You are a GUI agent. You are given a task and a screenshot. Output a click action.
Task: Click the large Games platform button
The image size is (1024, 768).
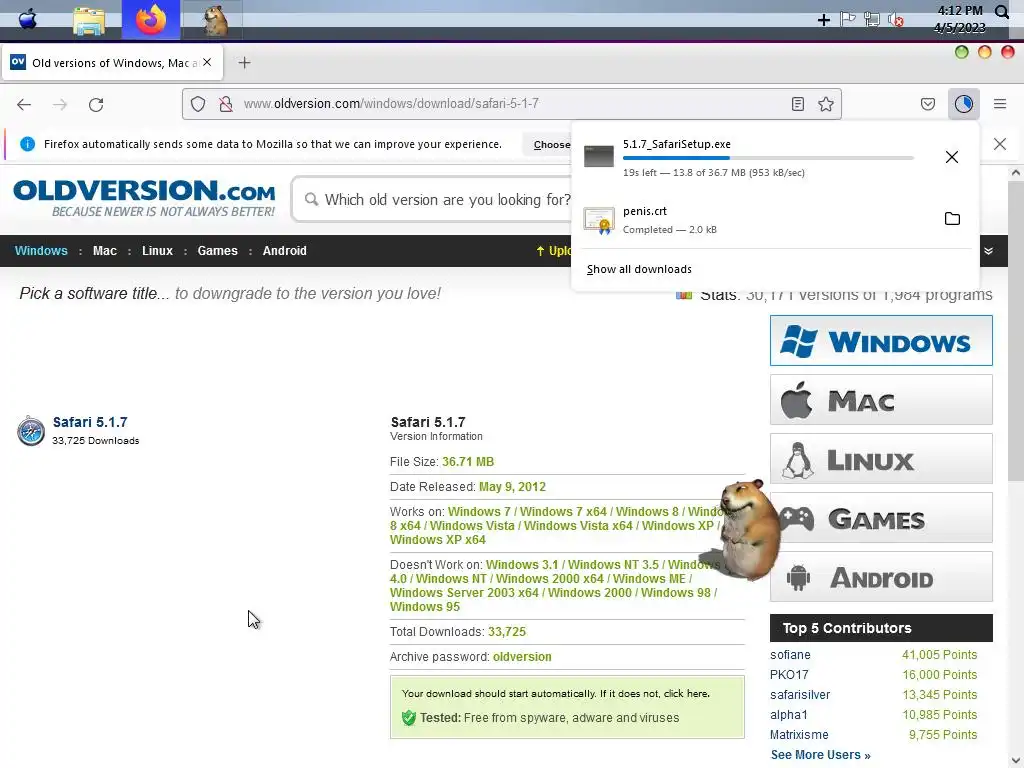click(x=881, y=518)
